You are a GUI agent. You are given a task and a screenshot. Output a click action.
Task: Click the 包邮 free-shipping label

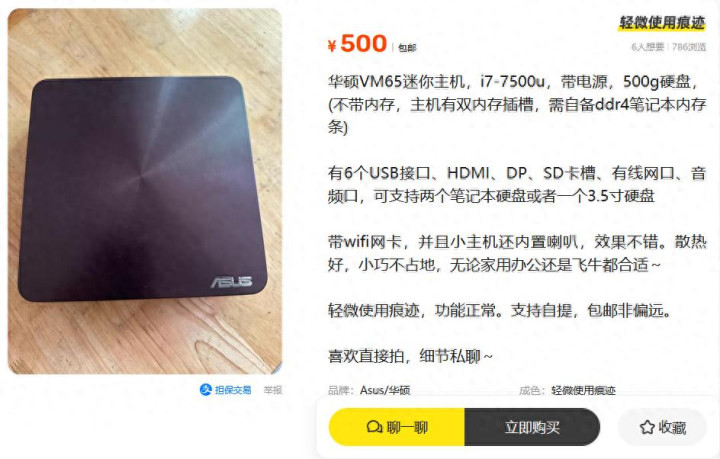tap(407, 47)
